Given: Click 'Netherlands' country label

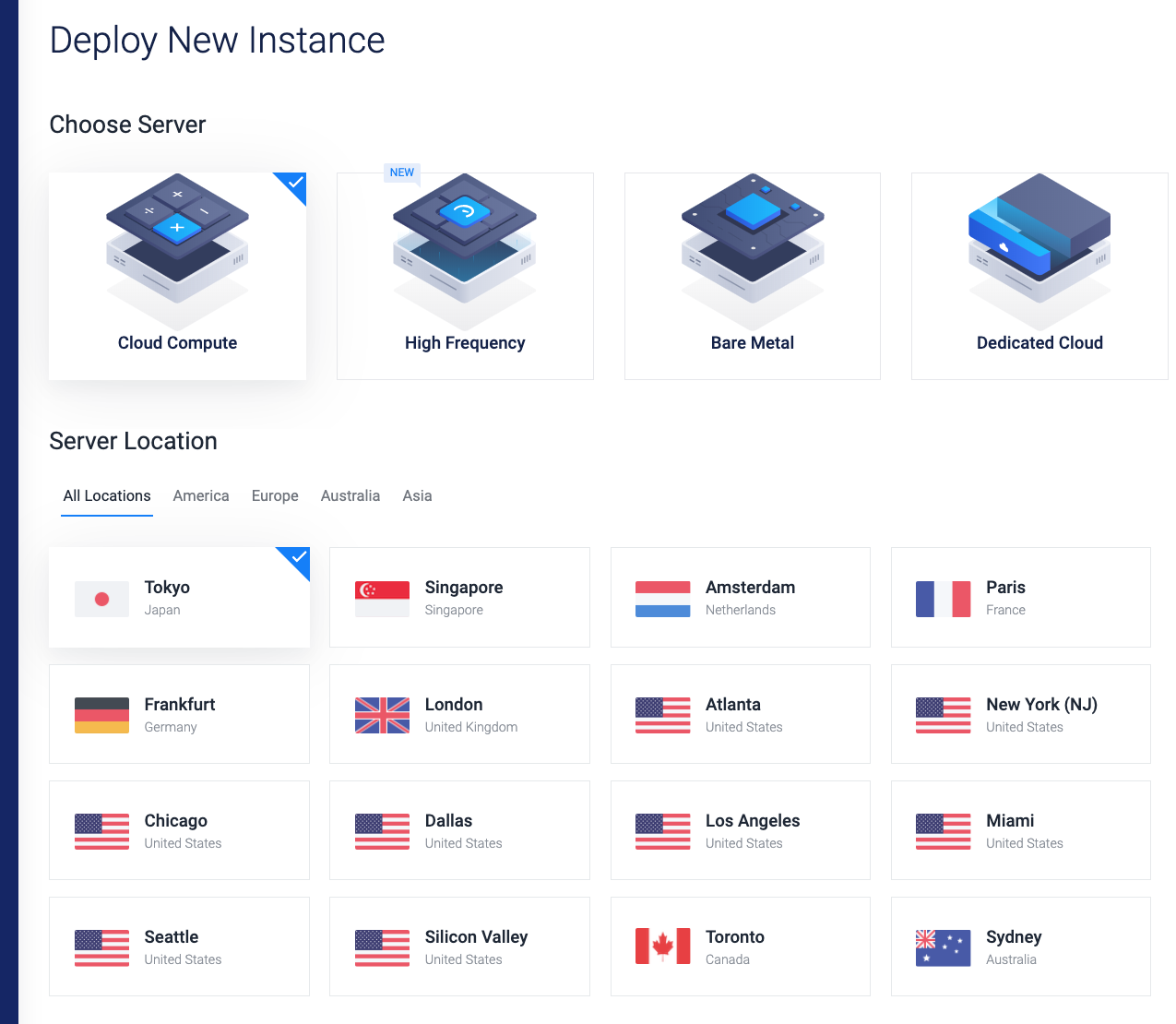Looking at the screenshot, I should click(741, 610).
